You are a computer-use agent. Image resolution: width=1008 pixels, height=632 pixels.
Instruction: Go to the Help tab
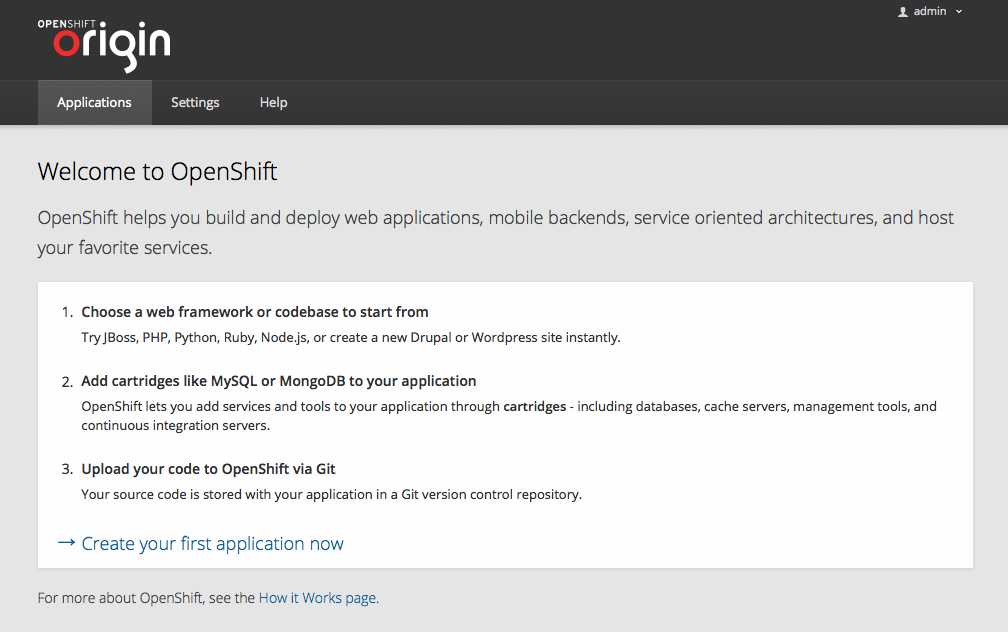(x=273, y=102)
